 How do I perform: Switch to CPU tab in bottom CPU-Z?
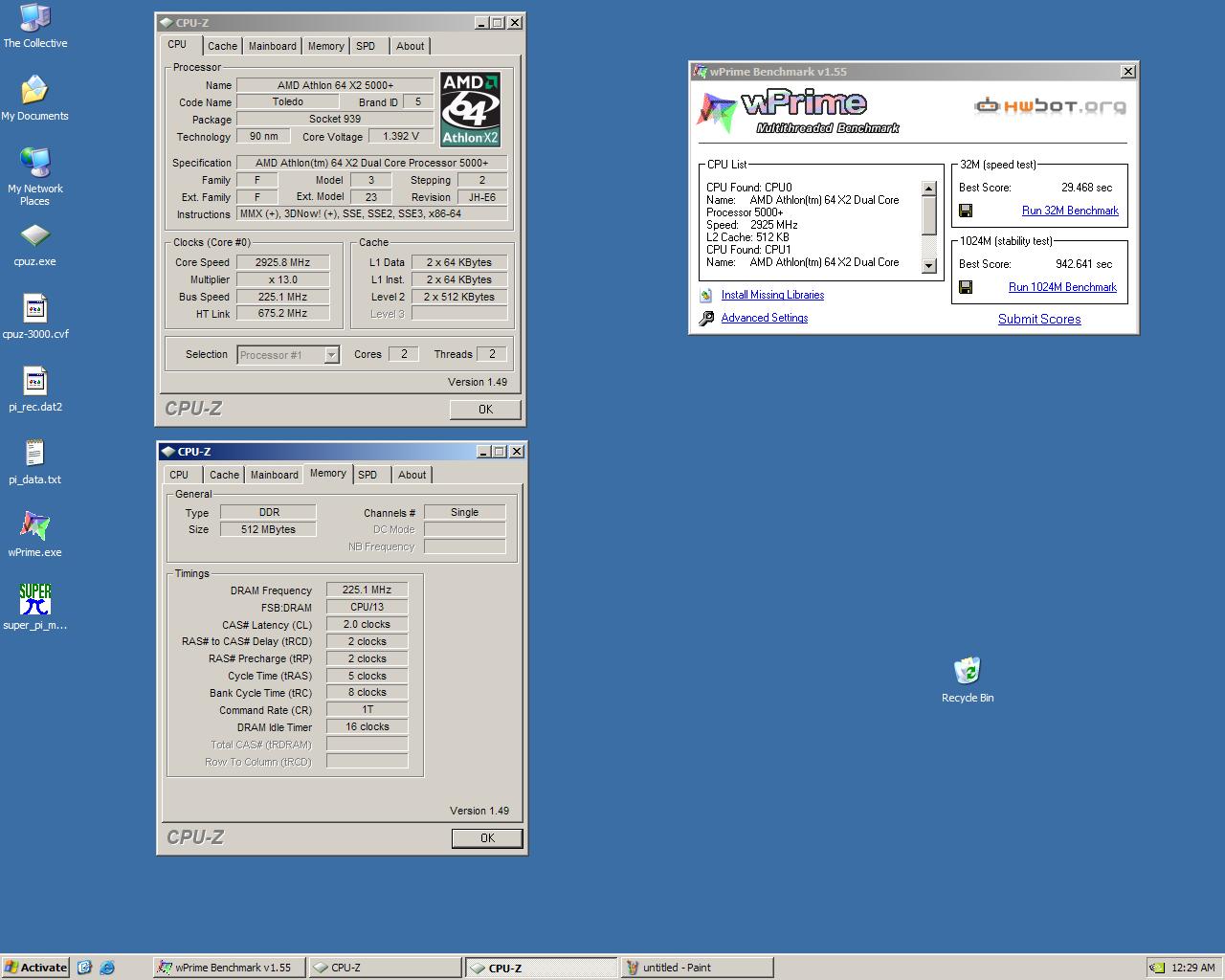(x=179, y=475)
